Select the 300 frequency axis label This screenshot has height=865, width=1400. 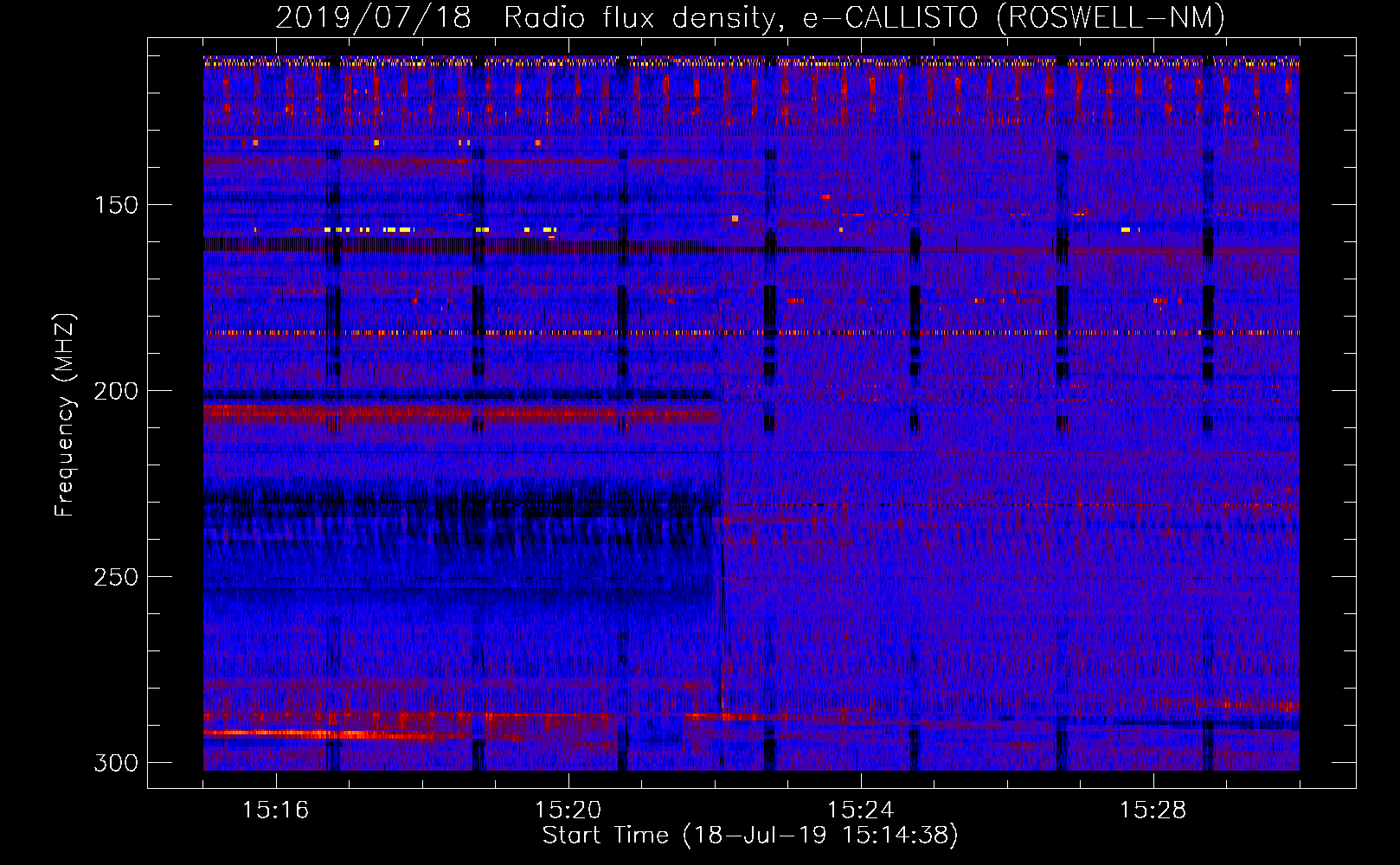click(116, 763)
